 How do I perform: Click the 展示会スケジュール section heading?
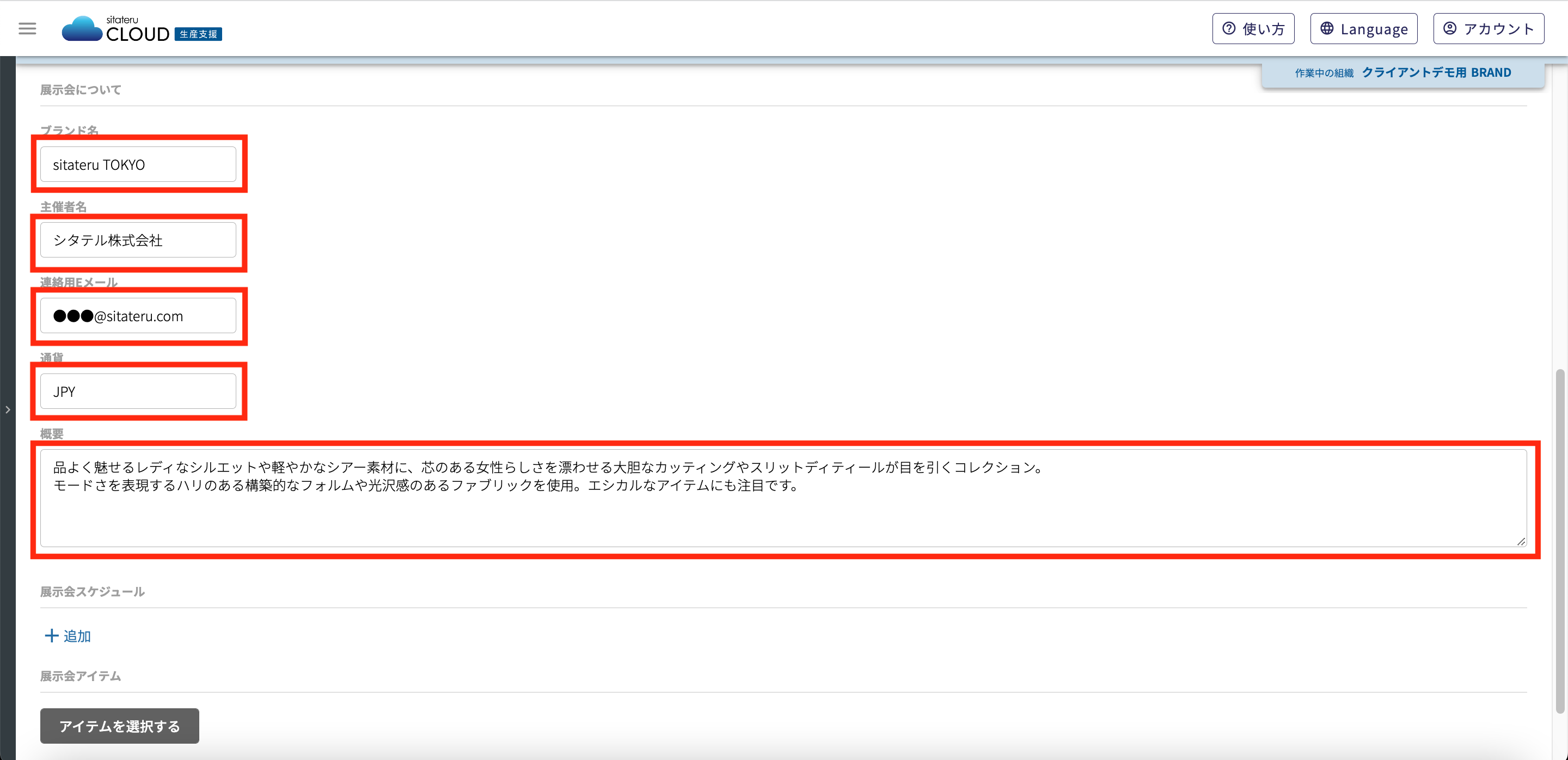pyautogui.click(x=93, y=591)
